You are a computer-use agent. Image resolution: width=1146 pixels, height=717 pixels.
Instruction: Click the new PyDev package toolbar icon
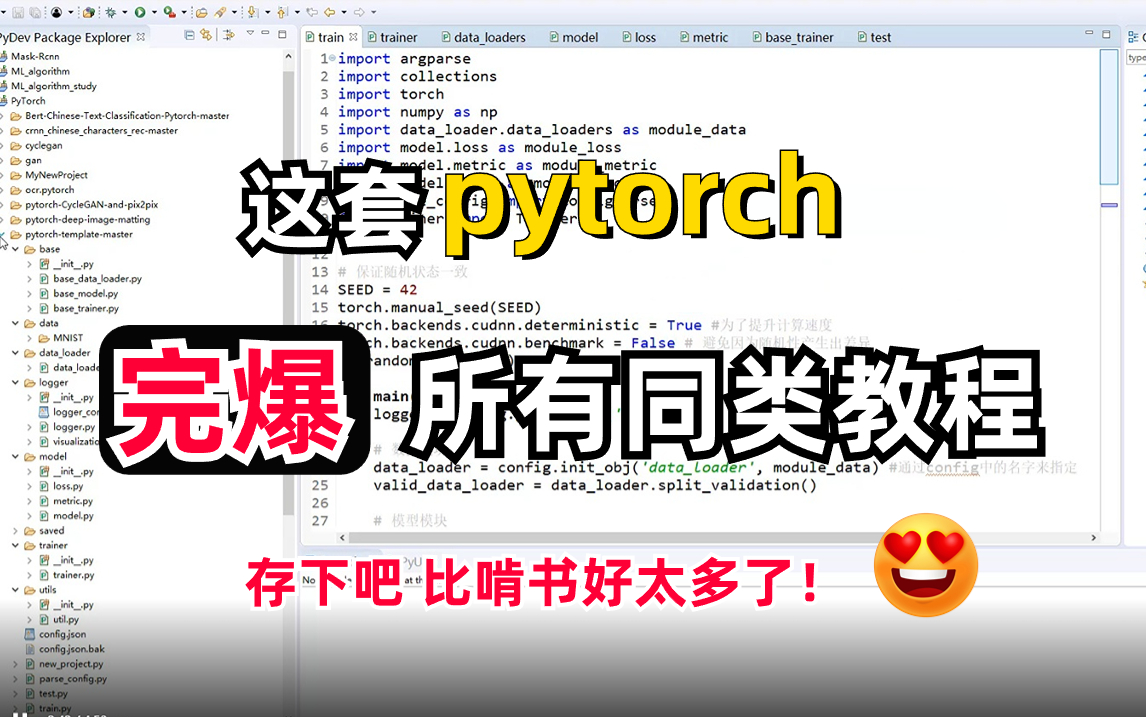pyautogui.click(x=88, y=12)
